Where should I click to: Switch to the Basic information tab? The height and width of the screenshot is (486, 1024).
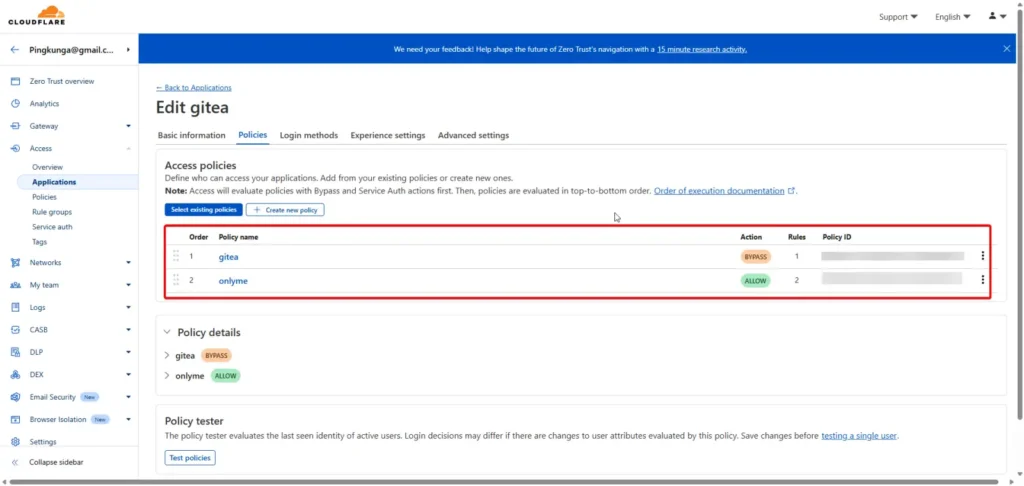191,135
